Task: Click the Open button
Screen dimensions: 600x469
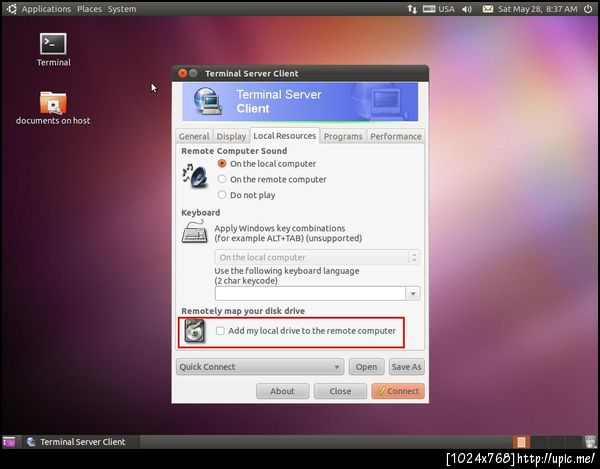Action: click(366, 367)
